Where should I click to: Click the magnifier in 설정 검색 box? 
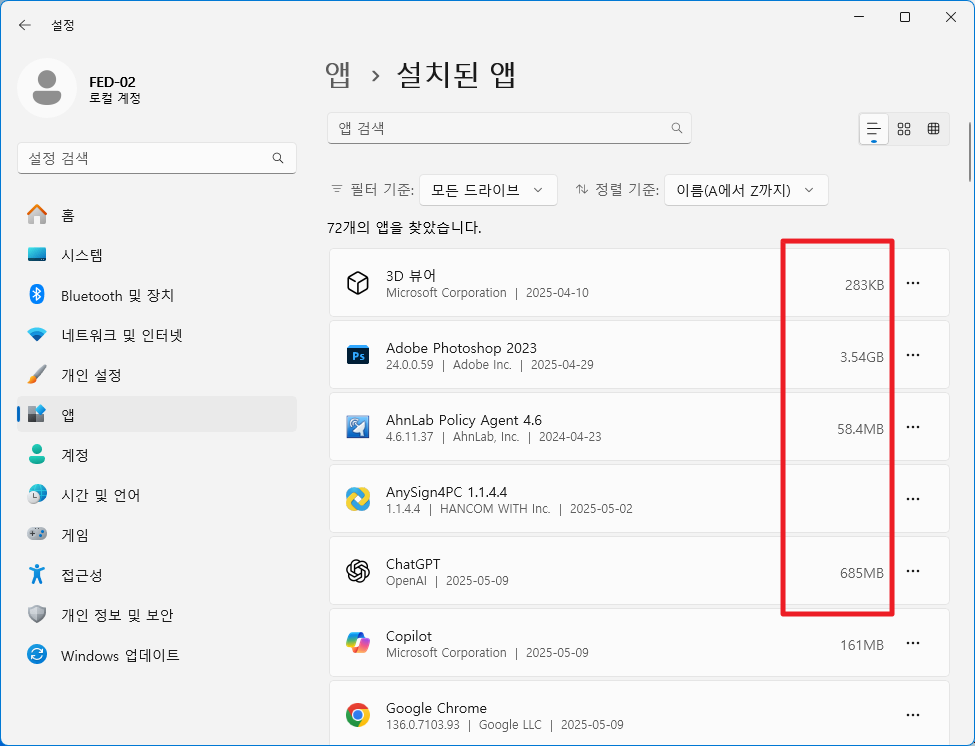[278, 158]
